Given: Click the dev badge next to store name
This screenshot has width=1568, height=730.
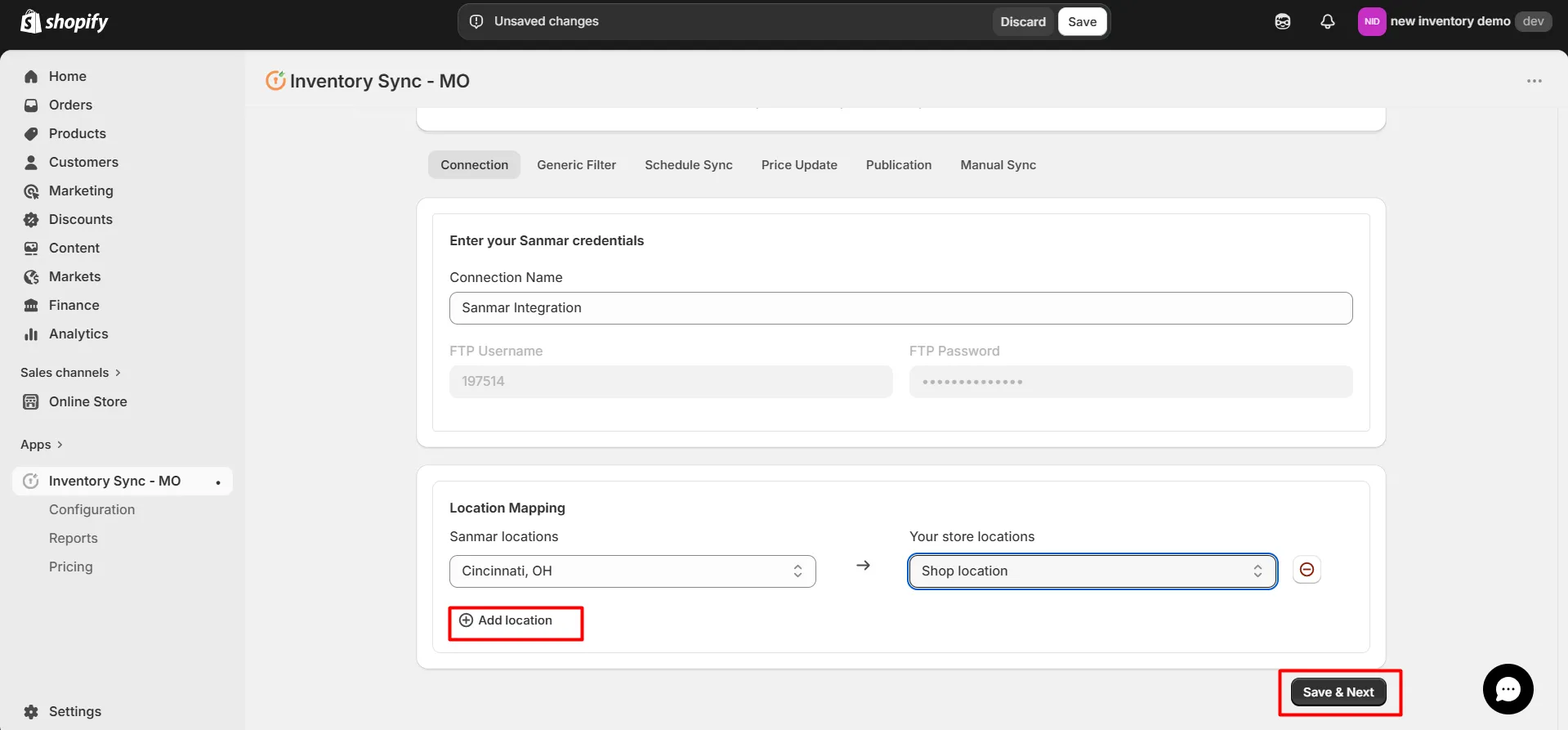Looking at the screenshot, I should click(1533, 21).
